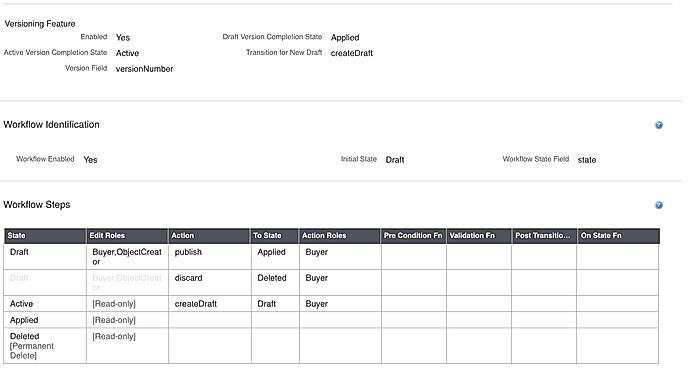Click the Workflow Steps heading
688x368 pixels.
37,205
